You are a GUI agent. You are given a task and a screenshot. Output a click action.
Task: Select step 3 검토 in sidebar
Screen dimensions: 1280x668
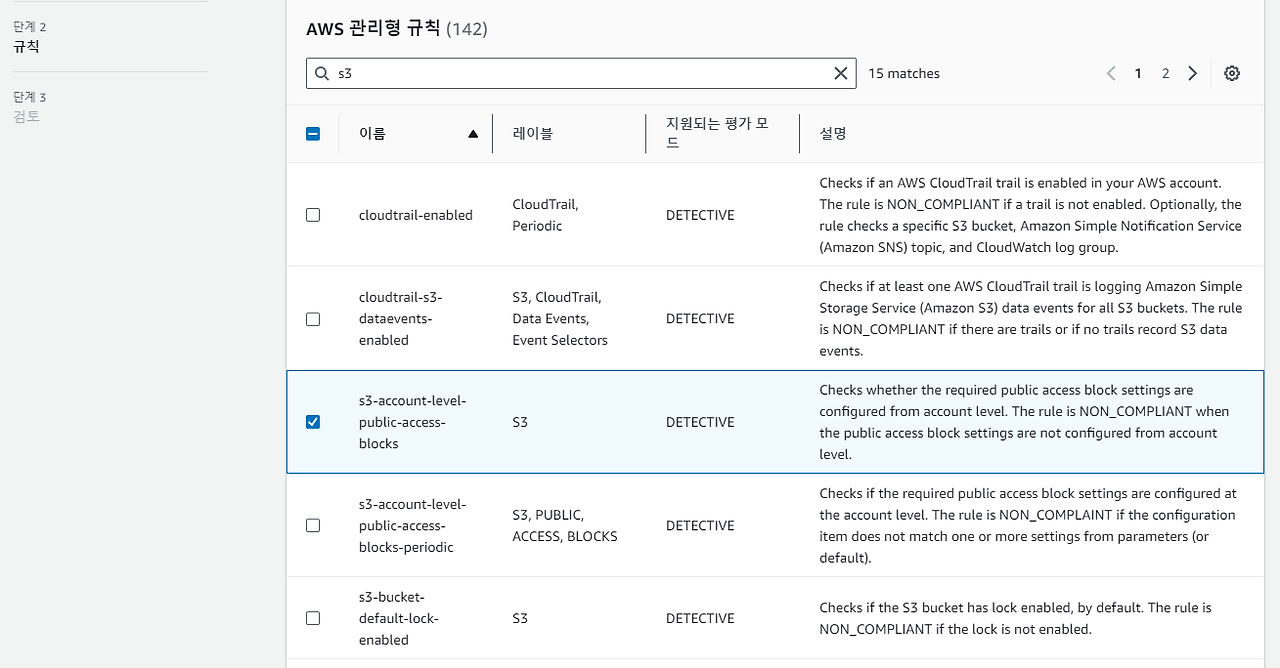coord(27,116)
